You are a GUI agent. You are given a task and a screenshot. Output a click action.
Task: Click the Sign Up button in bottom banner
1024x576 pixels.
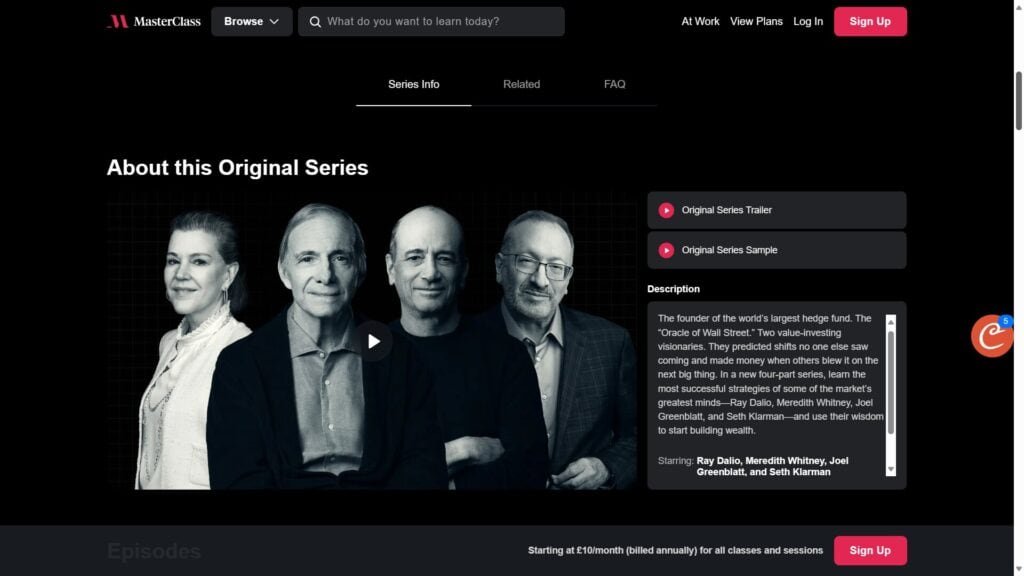click(870, 551)
